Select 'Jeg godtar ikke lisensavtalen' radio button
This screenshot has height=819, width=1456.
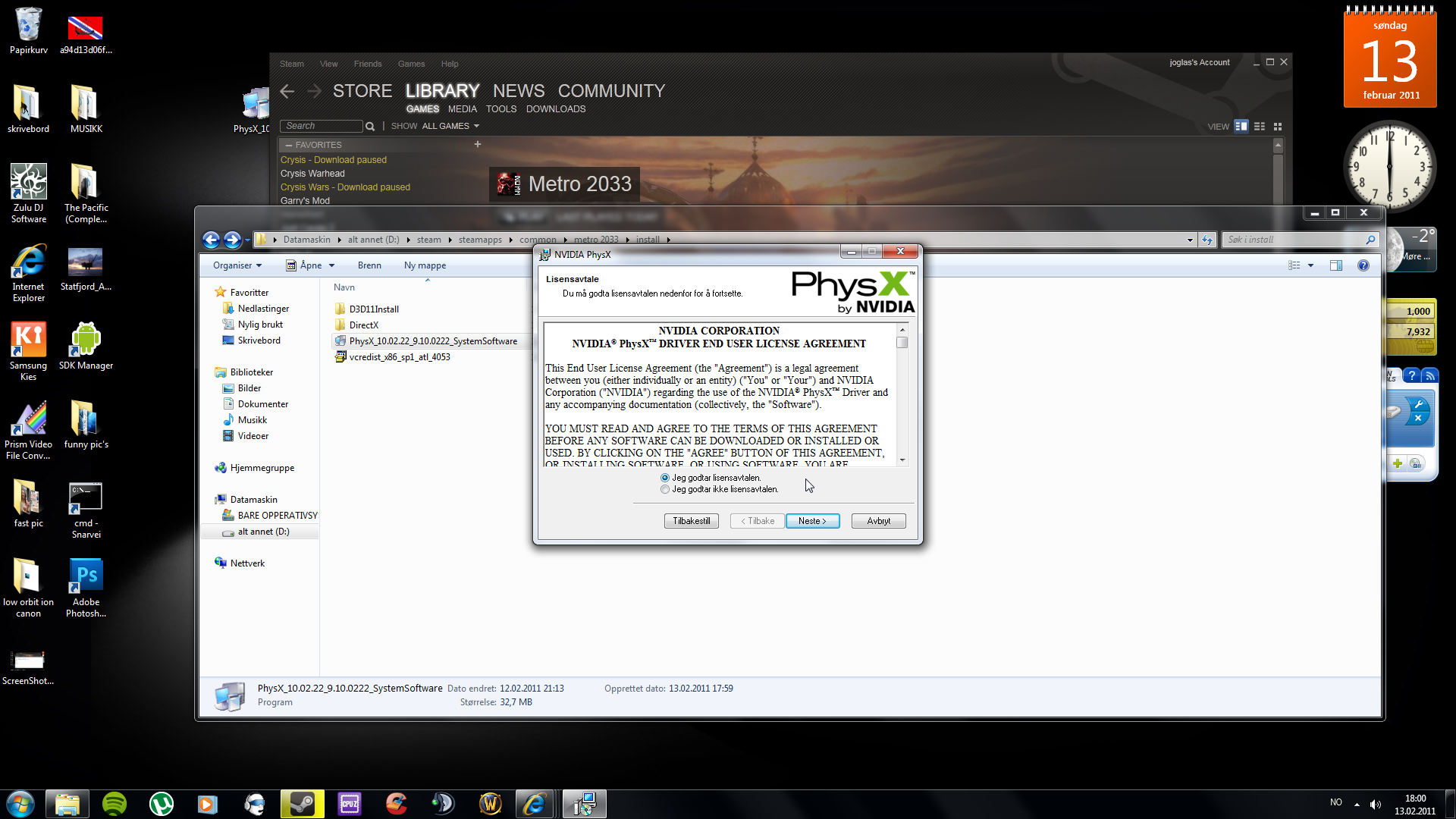(665, 490)
